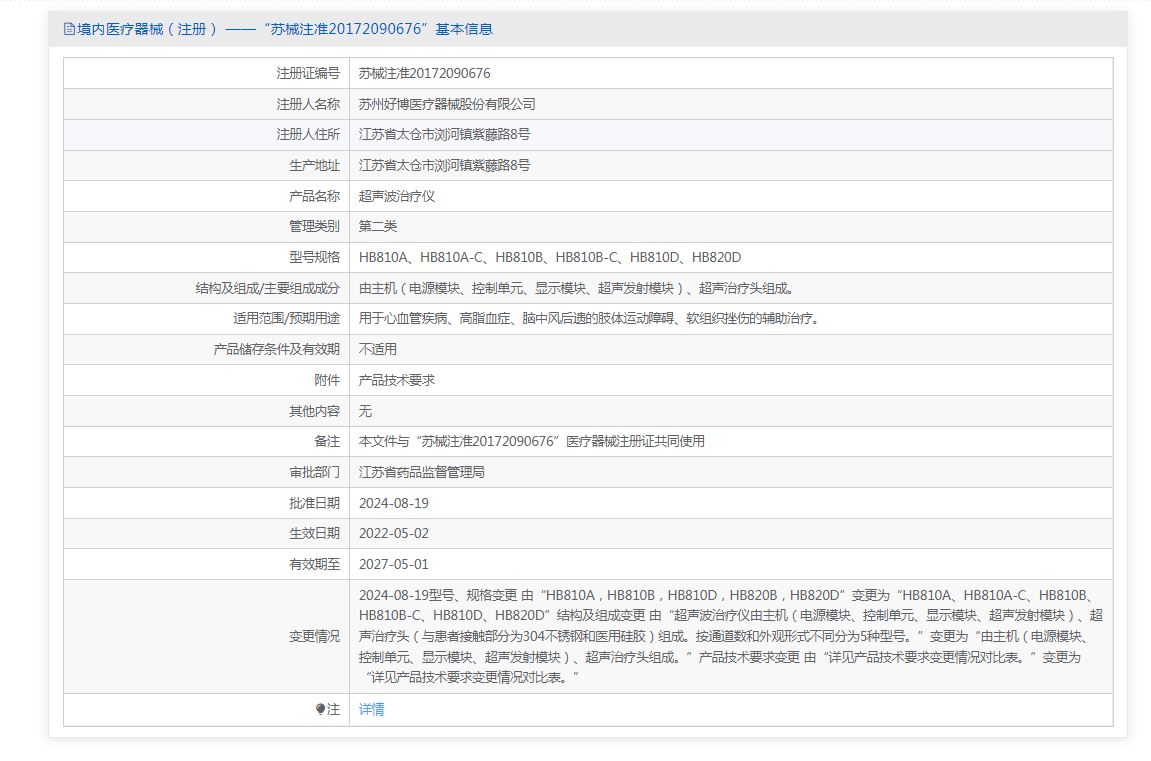
Task: Click the 第二类 management category value
Action: pyautogui.click(x=378, y=226)
